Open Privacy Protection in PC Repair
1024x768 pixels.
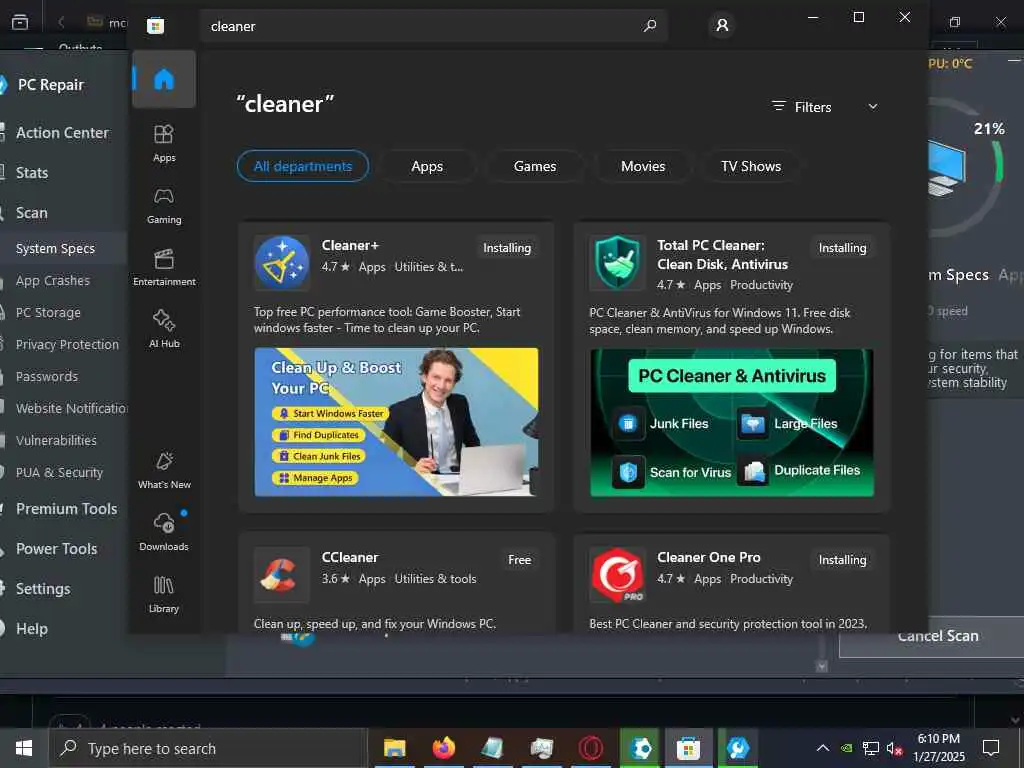pyautogui.click(x=67, y=344)
